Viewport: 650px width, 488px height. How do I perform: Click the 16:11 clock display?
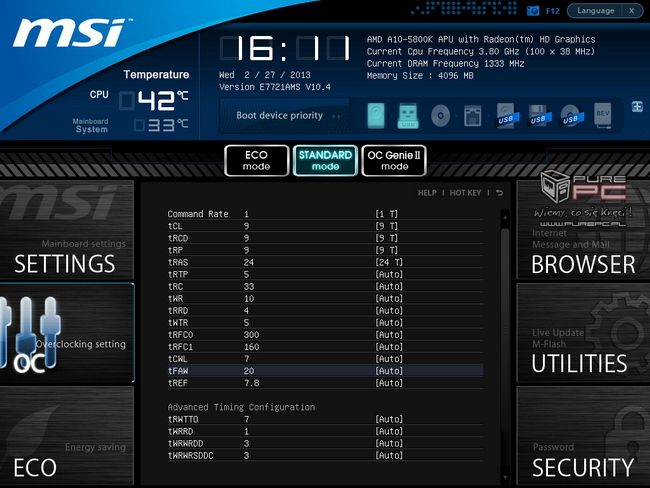coord(285,49)
